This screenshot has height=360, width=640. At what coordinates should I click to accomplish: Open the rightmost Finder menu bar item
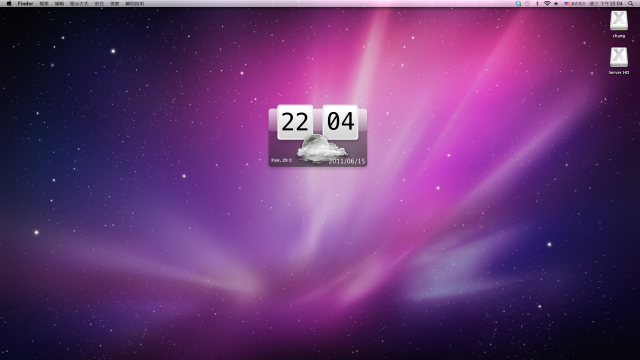click(x=135, y=3)
